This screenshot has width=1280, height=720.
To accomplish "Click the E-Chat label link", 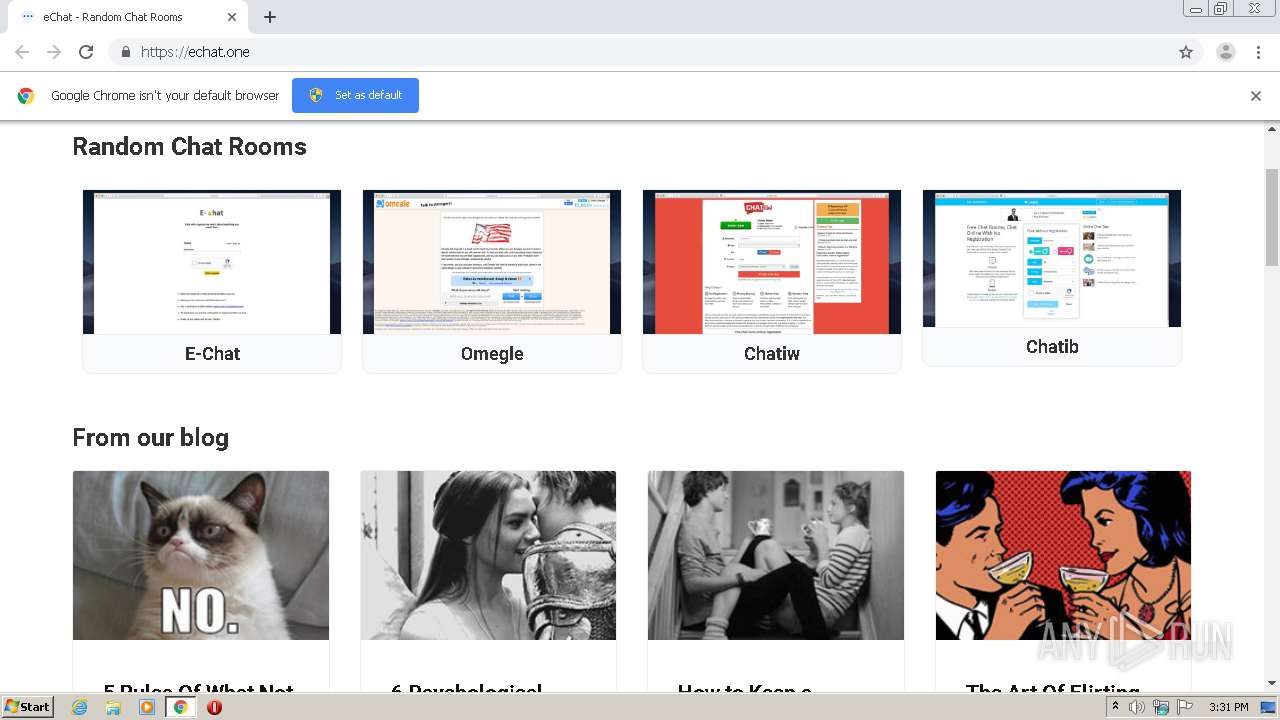I will click(212, 353).
